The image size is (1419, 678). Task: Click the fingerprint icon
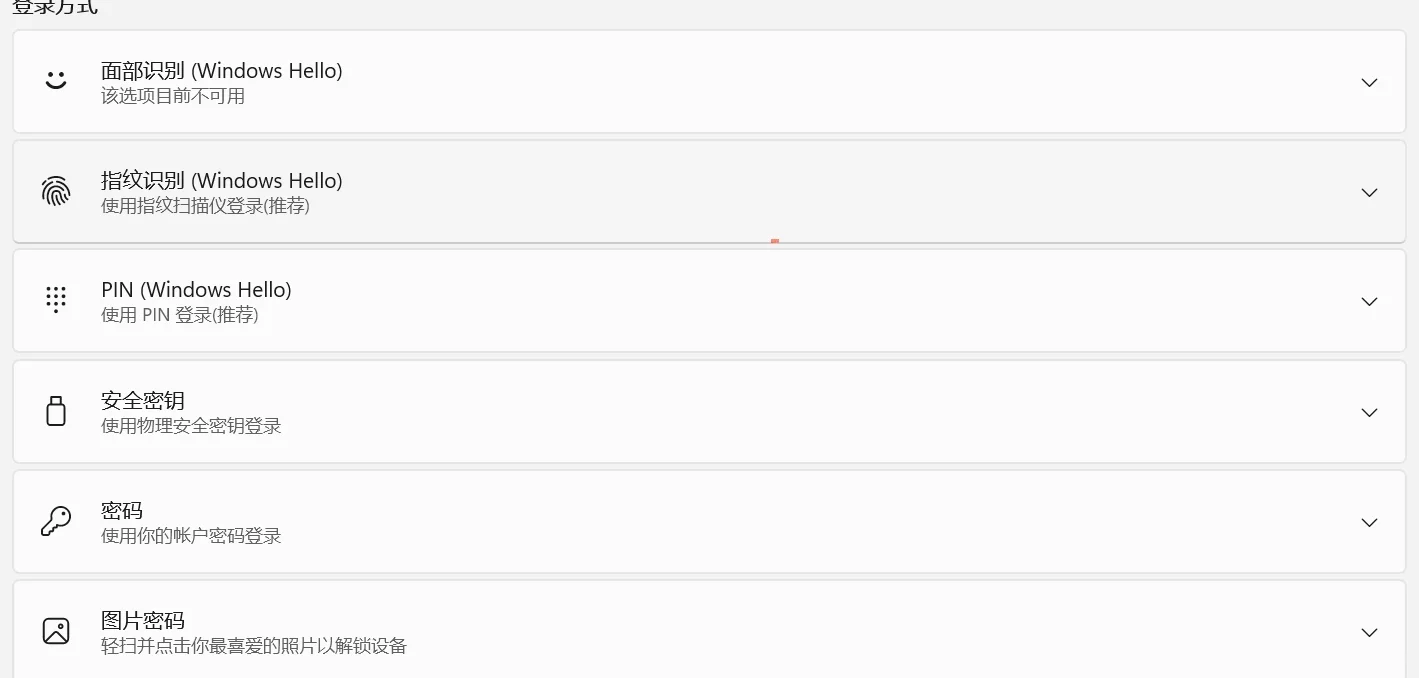(x=56, y=191)
